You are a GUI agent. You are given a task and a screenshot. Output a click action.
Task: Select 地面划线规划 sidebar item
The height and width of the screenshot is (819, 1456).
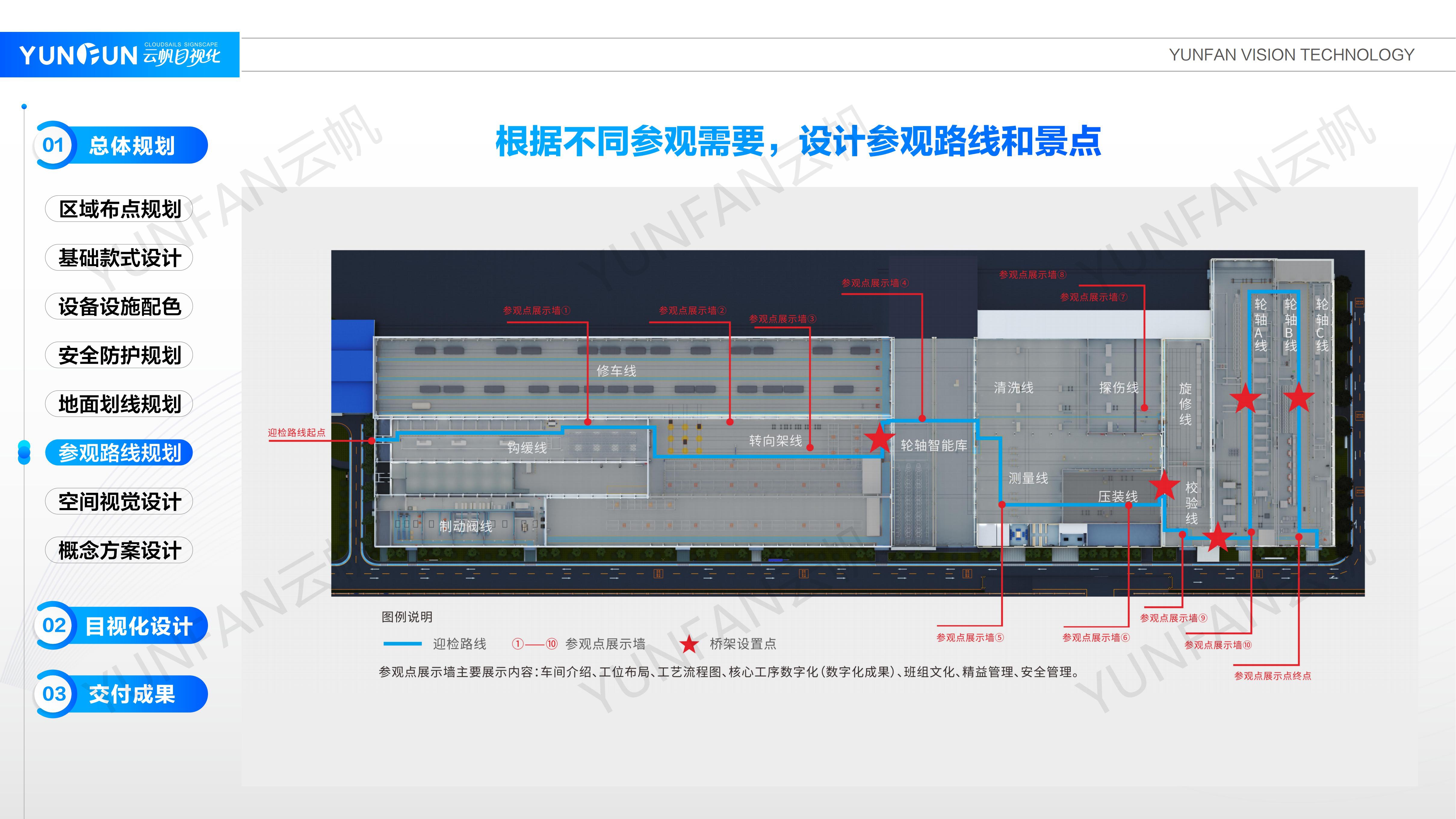119,404
